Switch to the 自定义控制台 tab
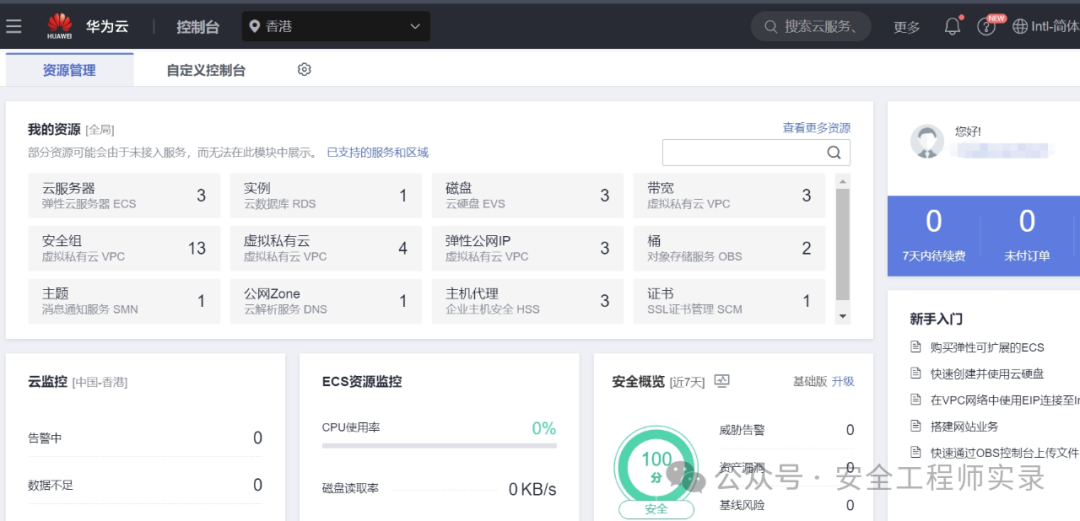Image resolution: width=1080 pixels, height=521 pixels. [206, 70]
